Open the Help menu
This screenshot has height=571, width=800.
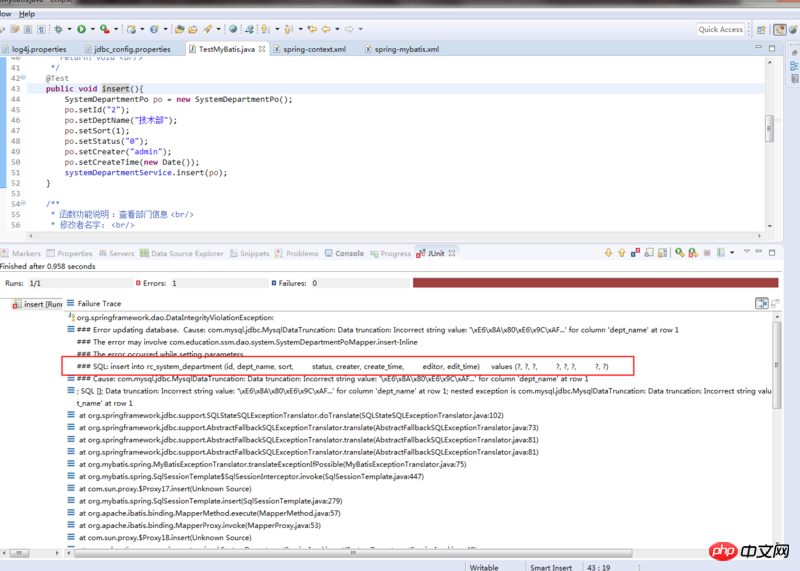pos(27,14)
